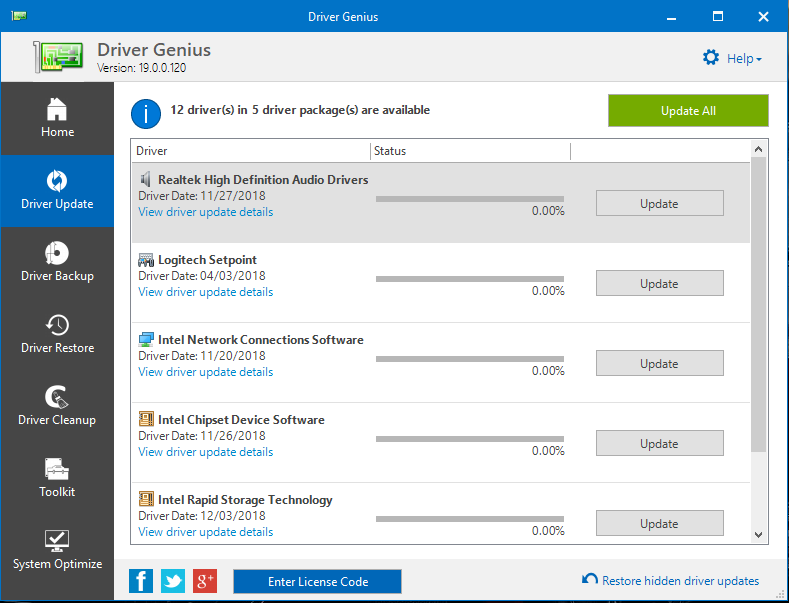Click the blue info icon

(146, 114)
